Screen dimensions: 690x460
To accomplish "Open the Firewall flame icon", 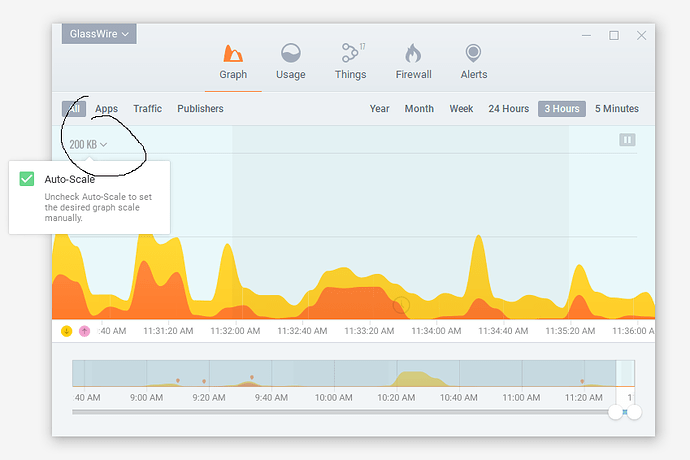I will pos(413,54).
